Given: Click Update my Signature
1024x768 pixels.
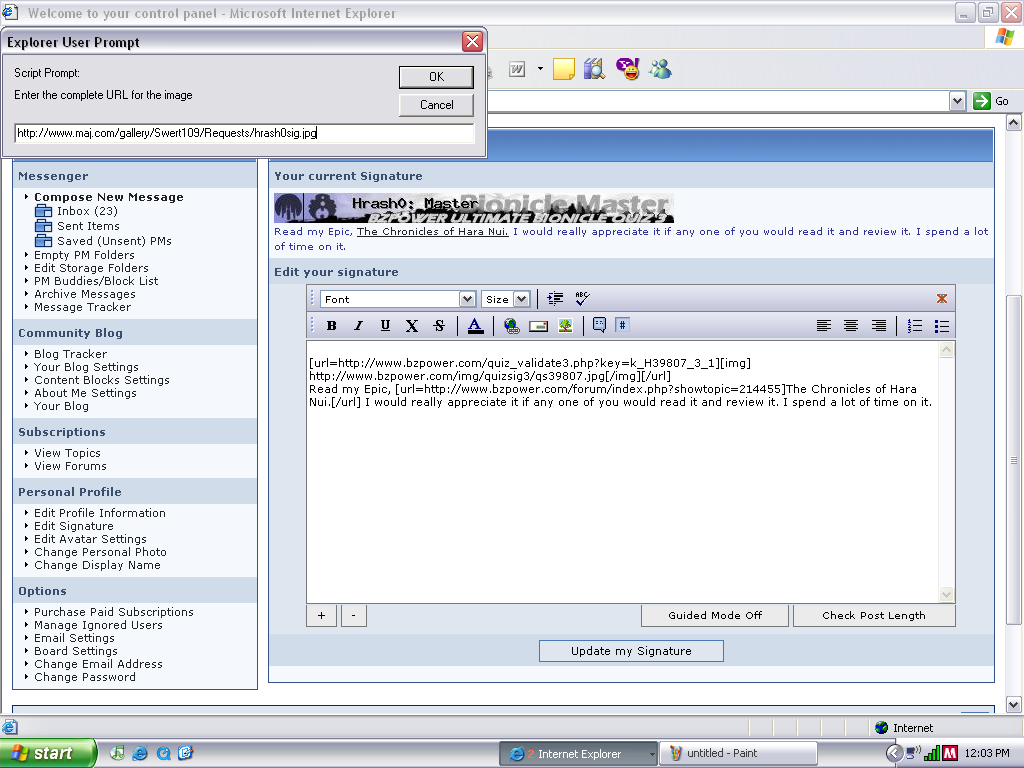Looking at the screenshot, I should point(631,650).
